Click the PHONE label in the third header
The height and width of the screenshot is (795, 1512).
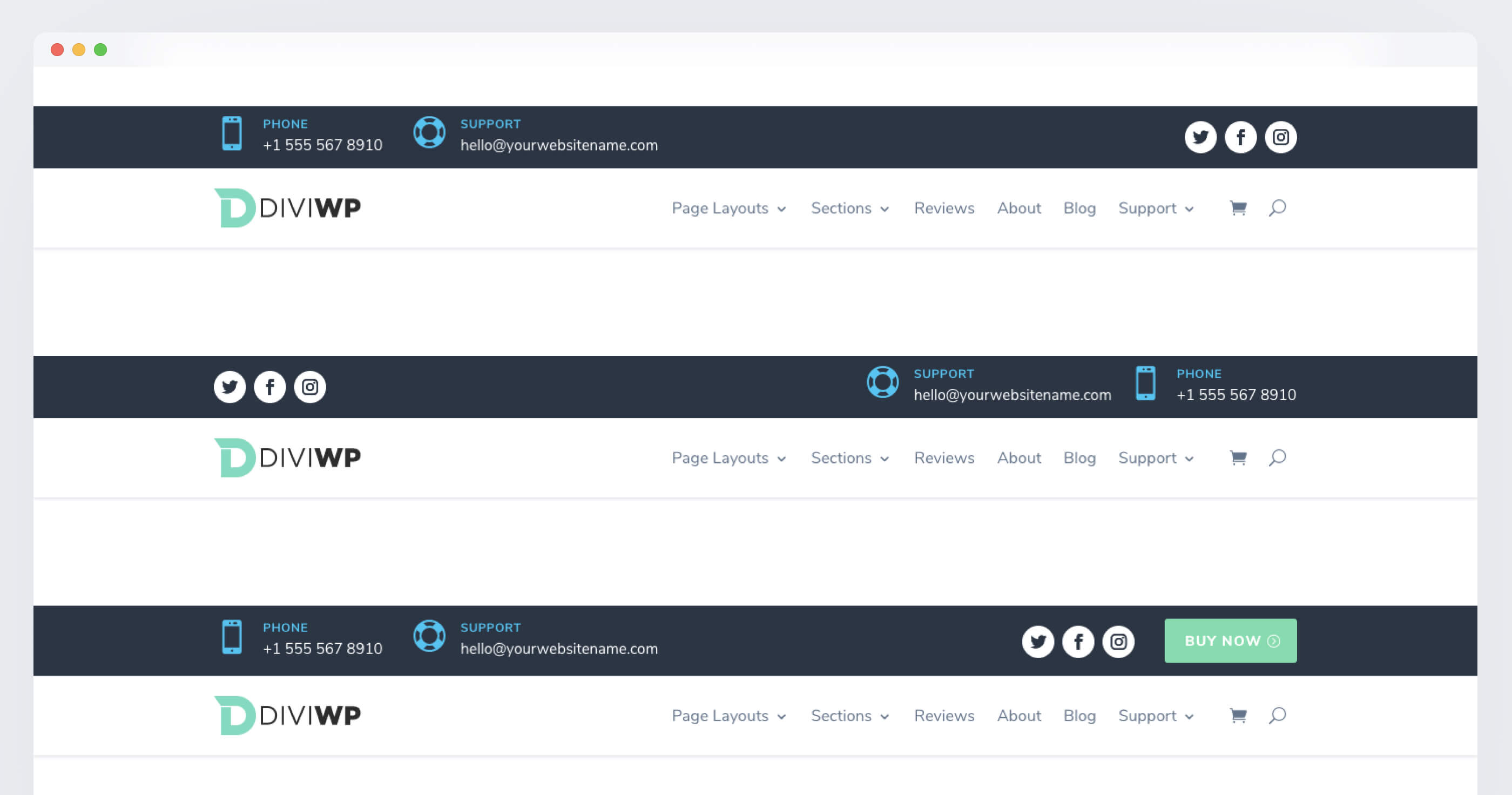tap(285, 627)
